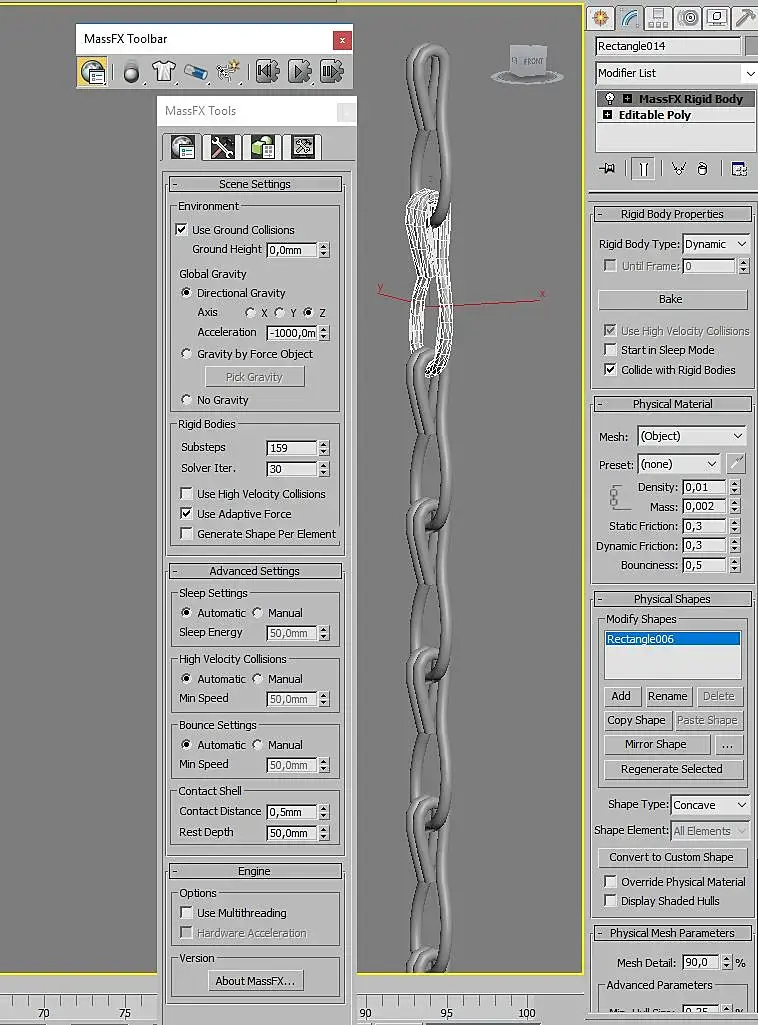Select the No Gravity option
This screenshot has width=758, height=1025.
coord(186,399)
